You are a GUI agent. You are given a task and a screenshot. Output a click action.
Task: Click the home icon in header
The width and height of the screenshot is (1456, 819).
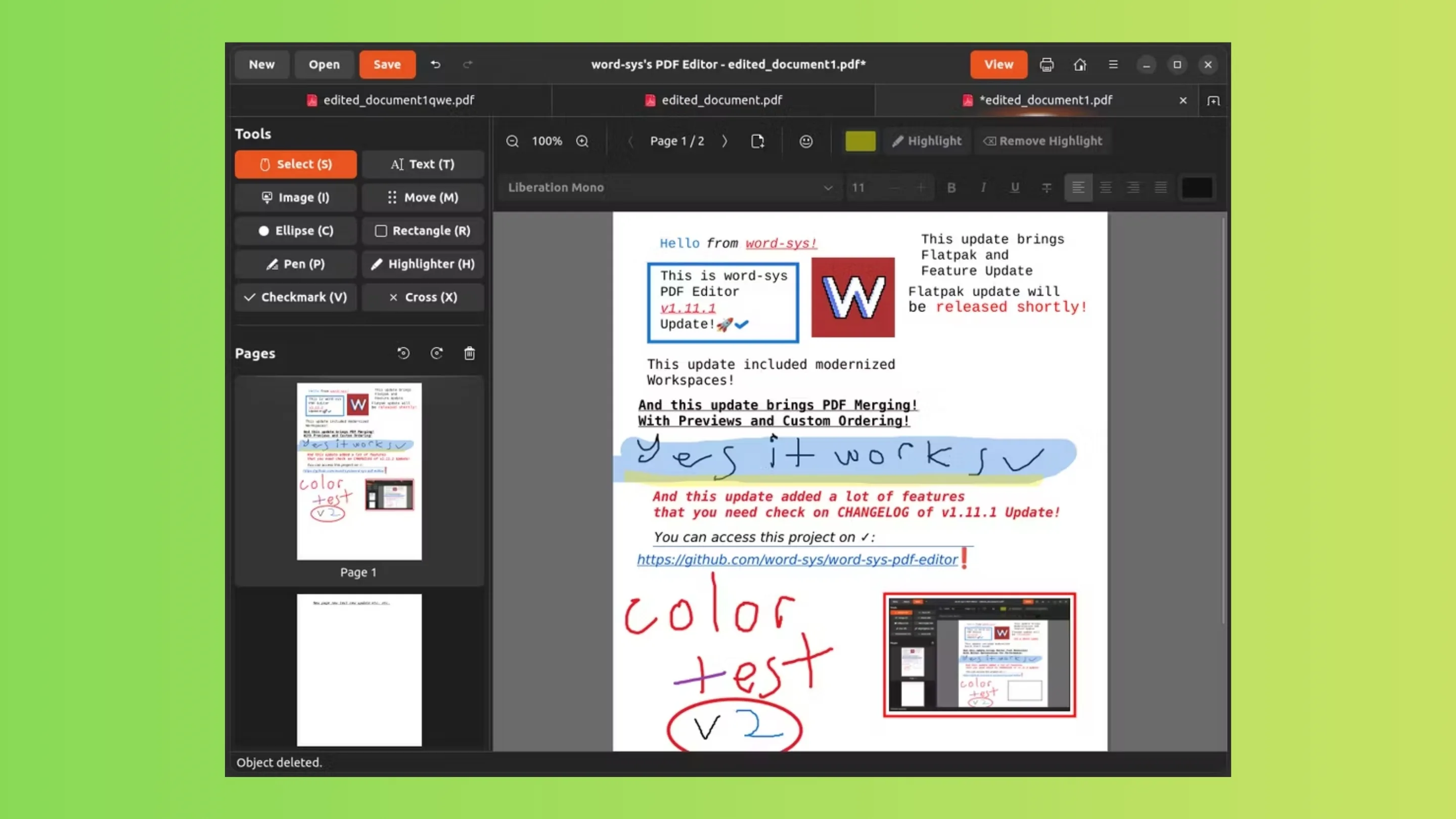point(1079,64)
